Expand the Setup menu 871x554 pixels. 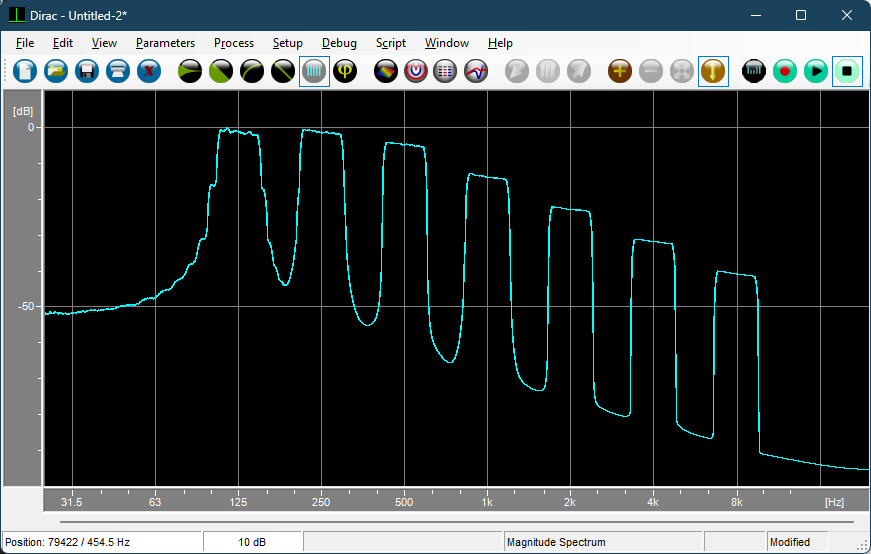point(287,43)
